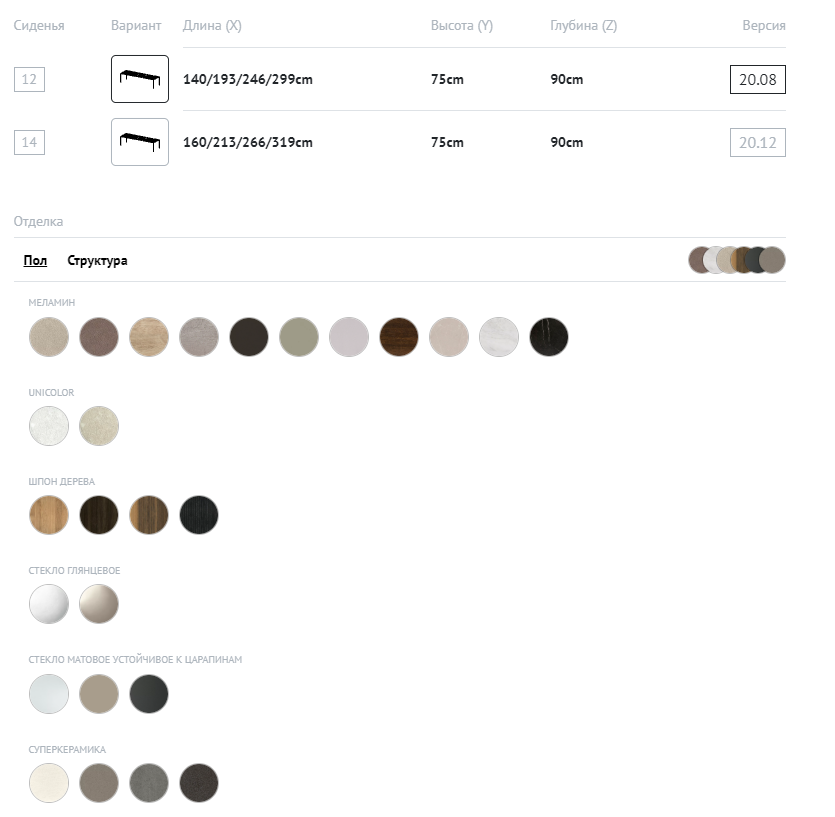This screenshot has height=817, width=835.
Task: Switch to the Пол tab
Action: [x=35, y=261]
